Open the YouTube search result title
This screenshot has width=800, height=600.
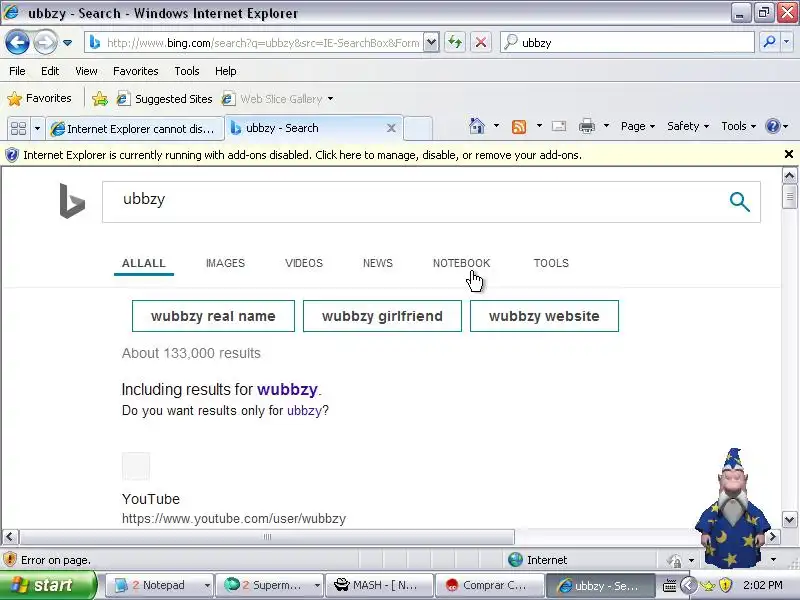click(x=151, y=499)
